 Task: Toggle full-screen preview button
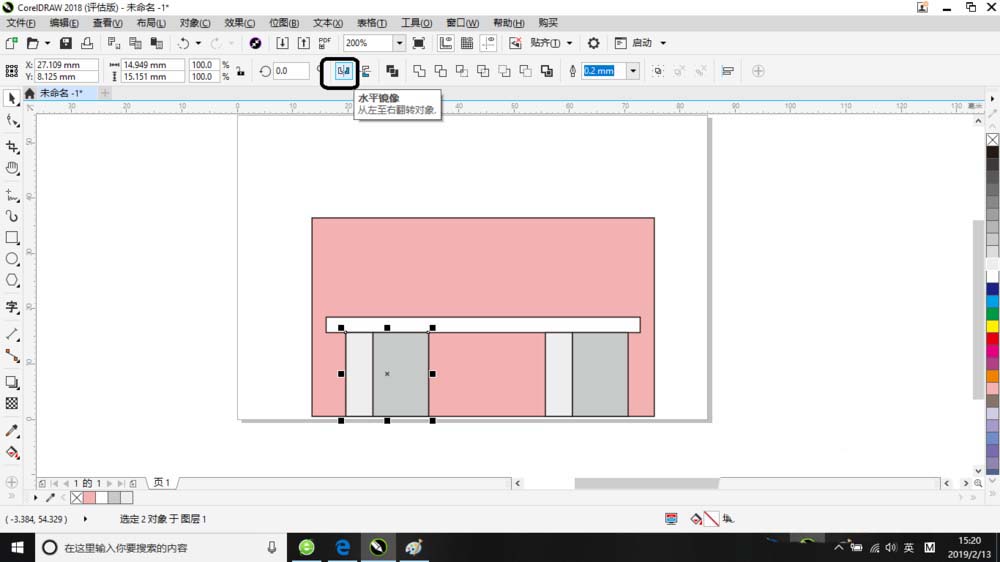(x=419, y=43)
